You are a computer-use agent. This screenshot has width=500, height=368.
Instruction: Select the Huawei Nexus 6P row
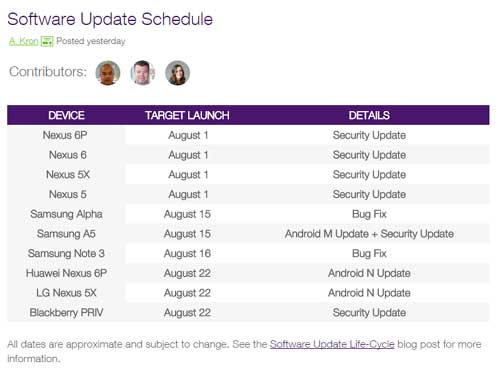coord(248,273)
